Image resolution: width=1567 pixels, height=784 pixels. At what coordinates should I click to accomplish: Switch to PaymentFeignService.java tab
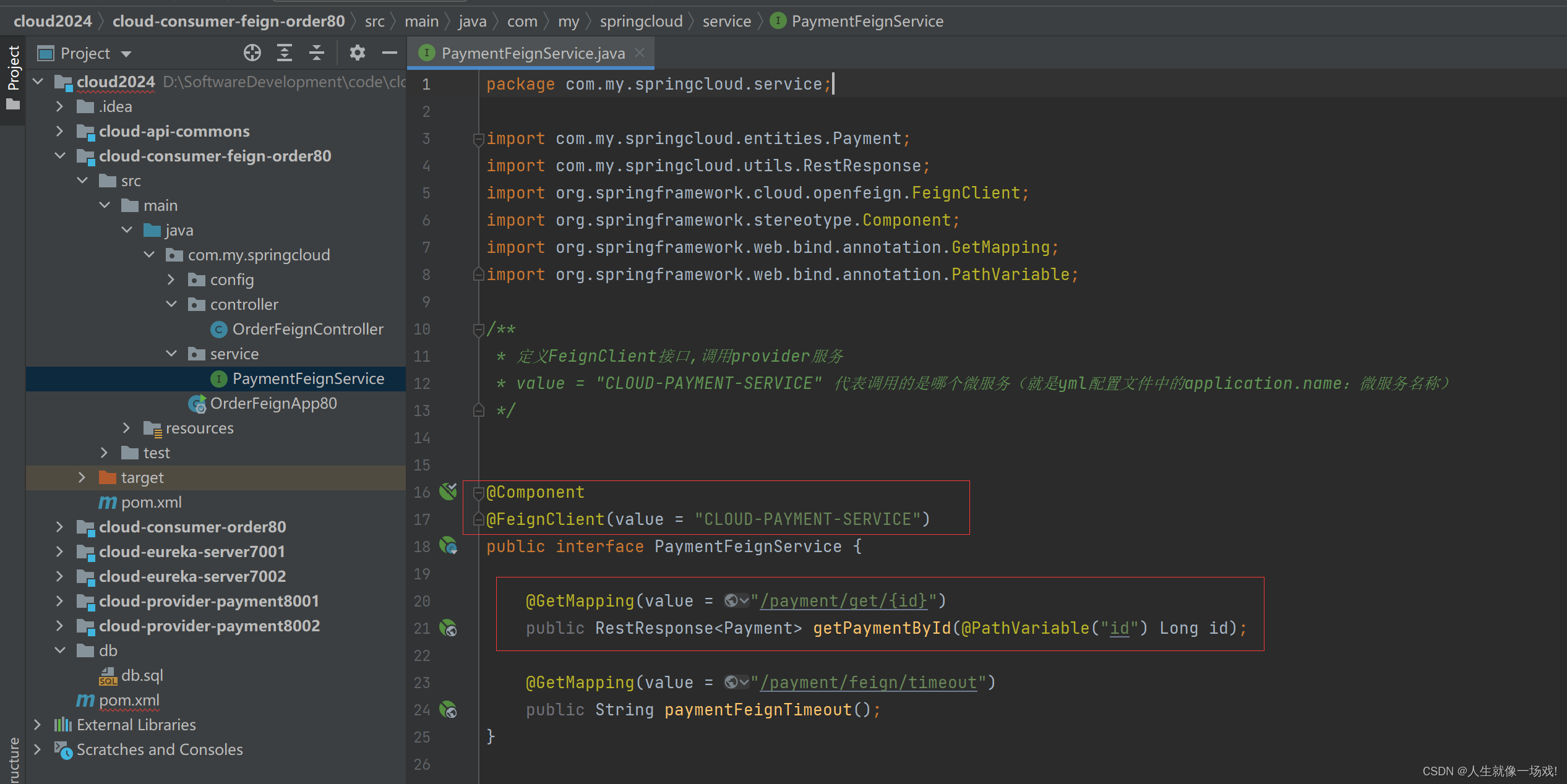click(x=532, y=53)
